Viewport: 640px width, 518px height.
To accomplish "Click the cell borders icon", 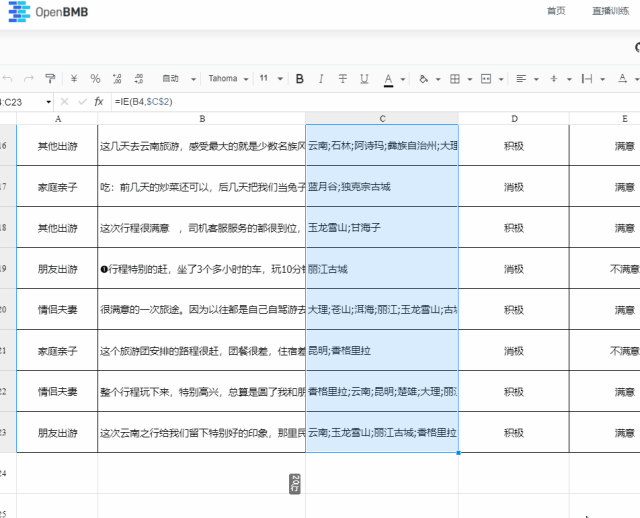I will 455,79.
